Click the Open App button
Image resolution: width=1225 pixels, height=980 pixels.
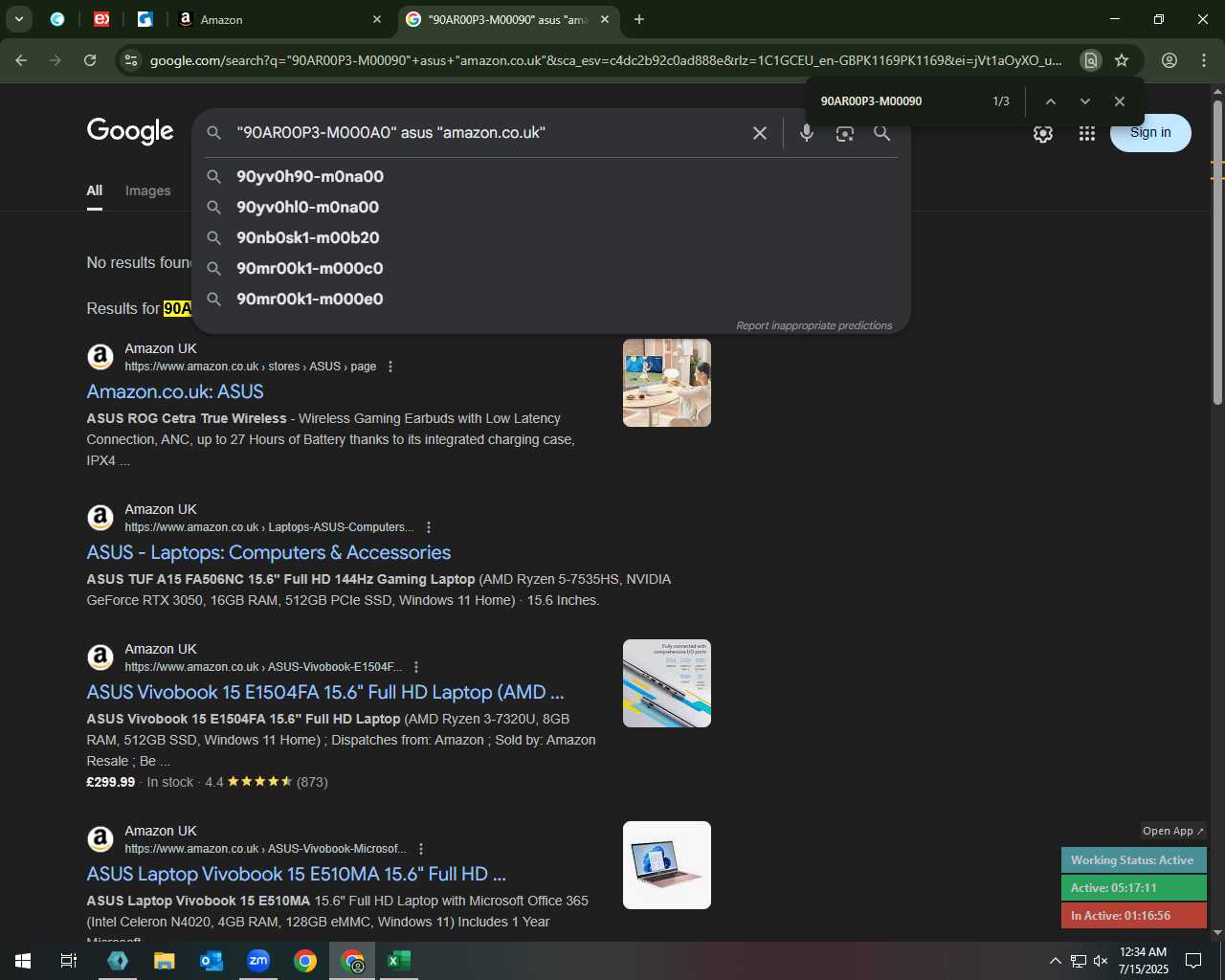tap(1173, 831)
